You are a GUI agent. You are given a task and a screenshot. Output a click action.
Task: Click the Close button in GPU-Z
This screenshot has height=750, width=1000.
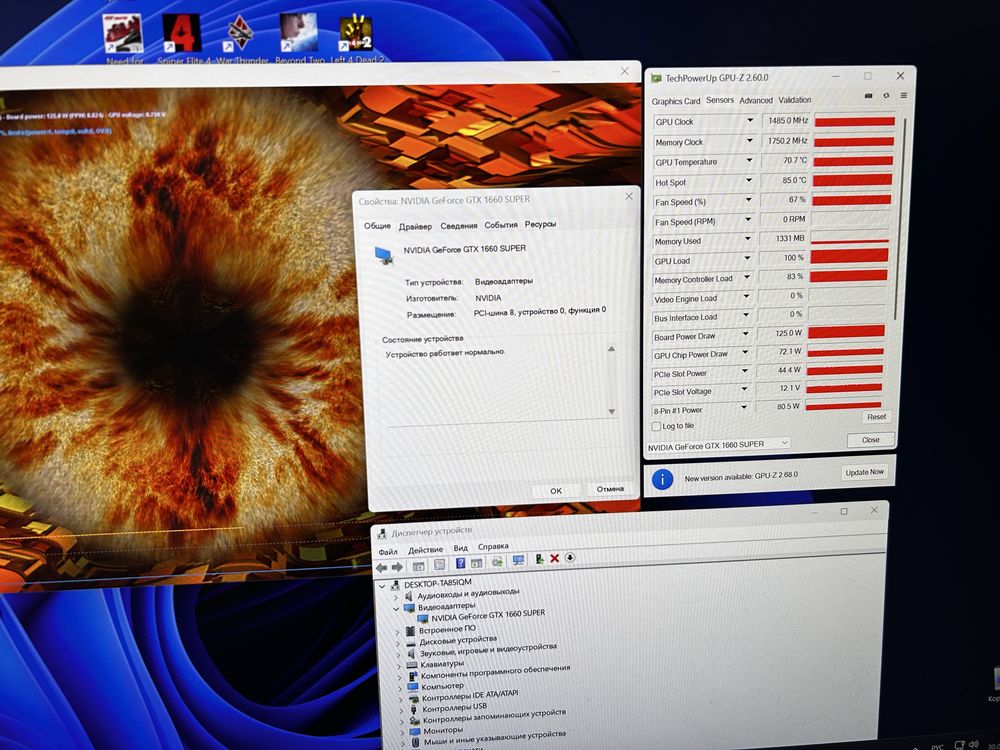click(x=871, y=439)
